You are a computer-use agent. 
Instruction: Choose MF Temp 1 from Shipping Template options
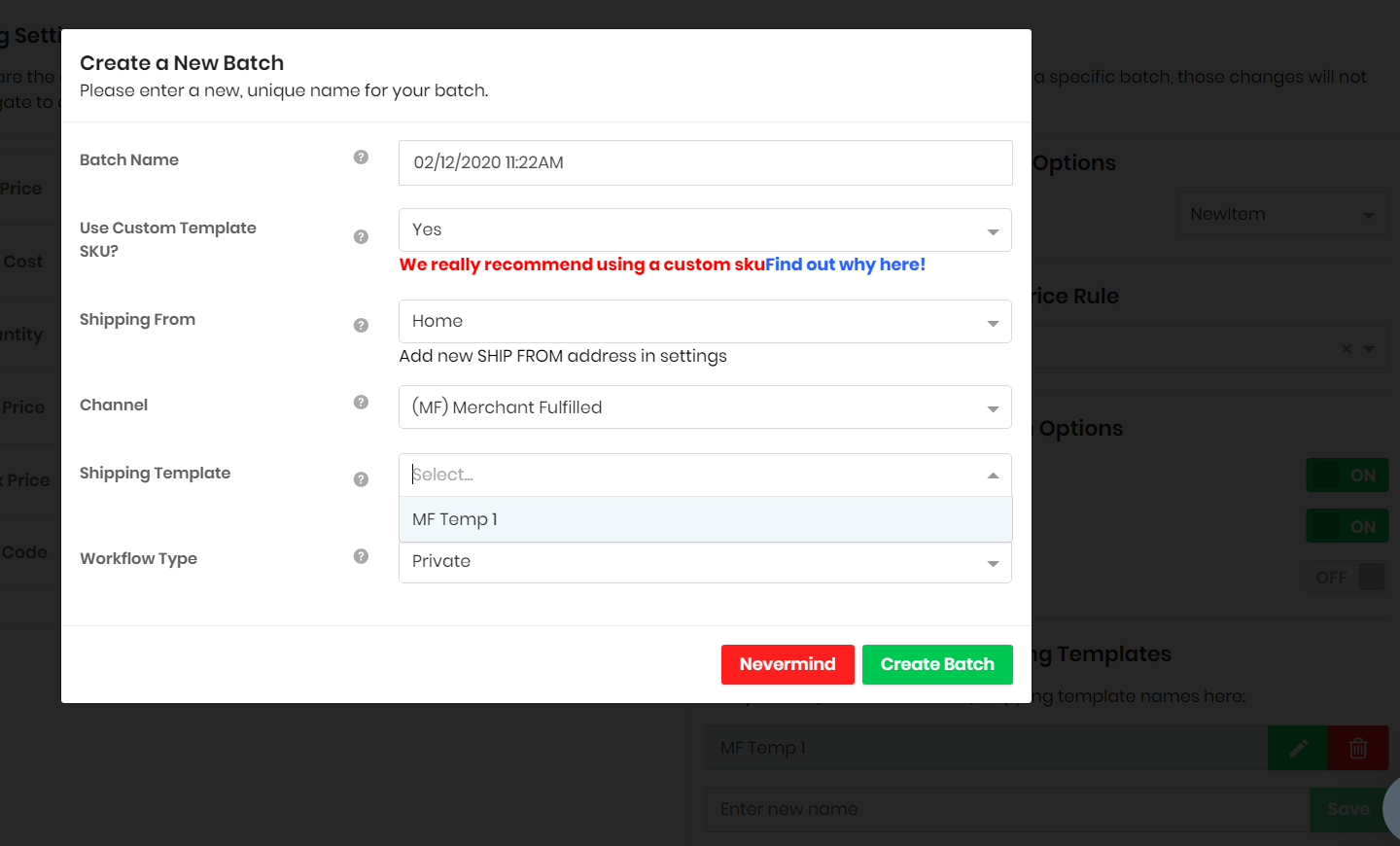tap(705, 519)
